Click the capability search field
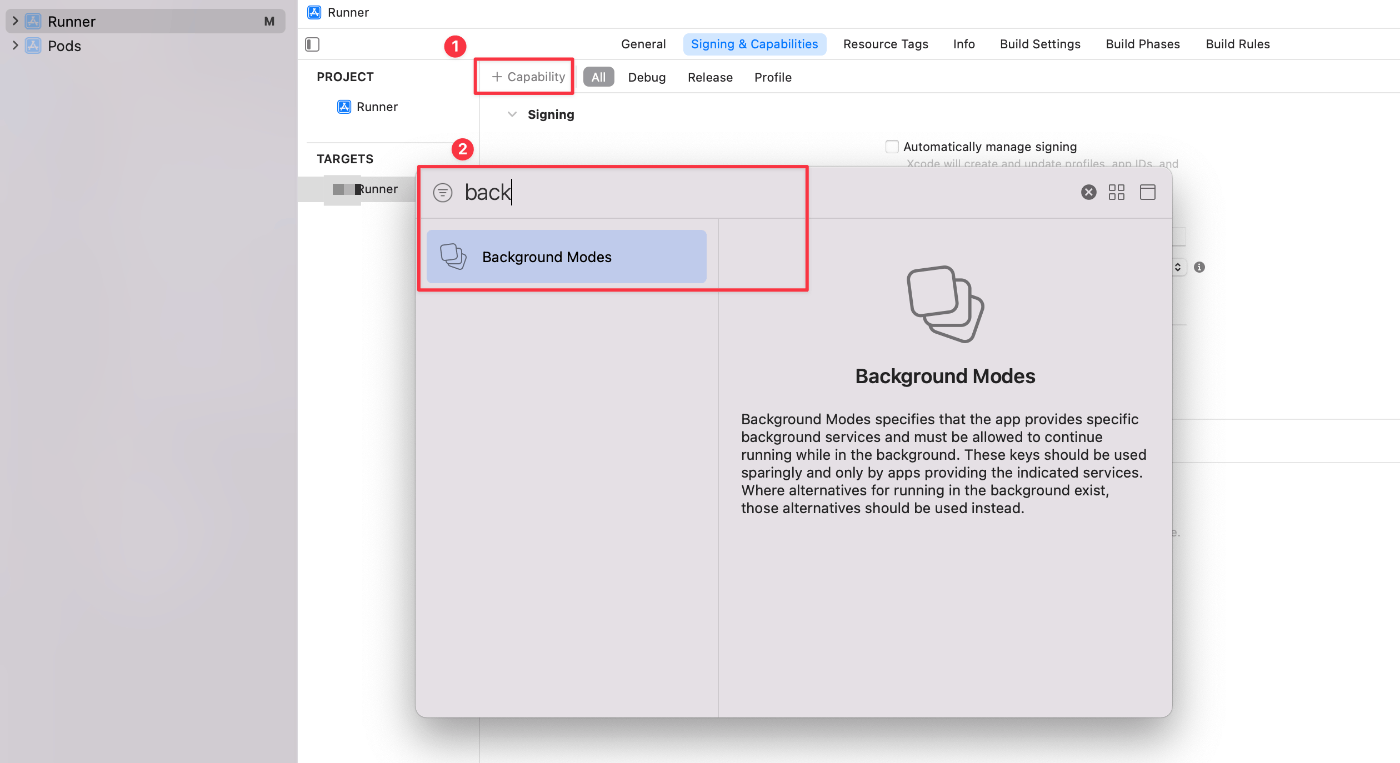 (x=765, y=193)
